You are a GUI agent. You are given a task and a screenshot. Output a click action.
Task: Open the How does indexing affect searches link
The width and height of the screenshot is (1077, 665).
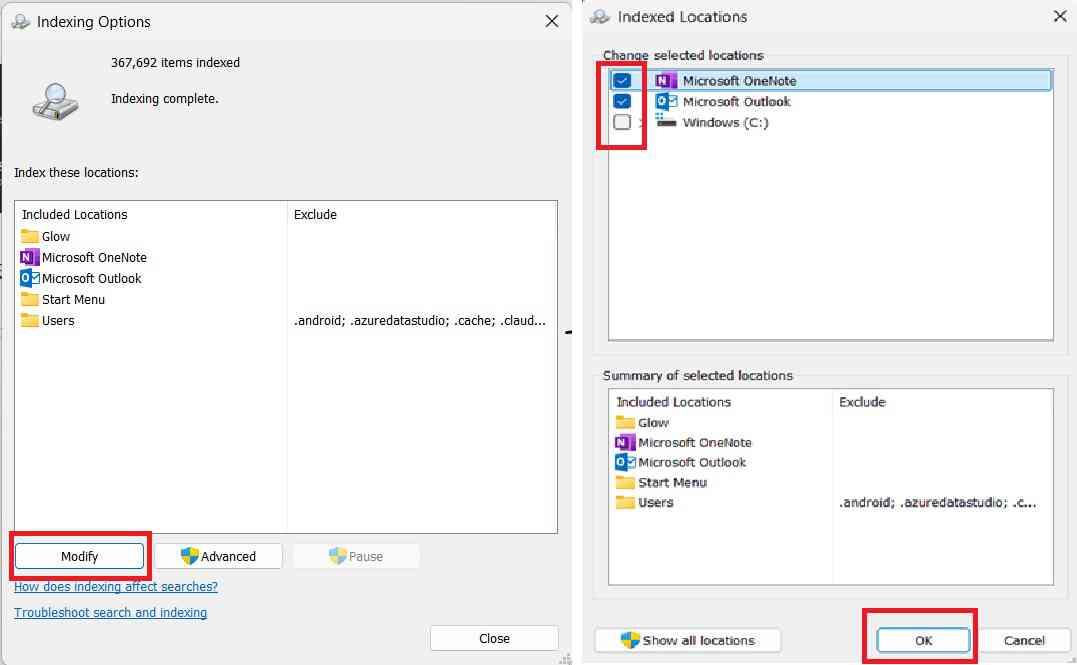click(116, 587)
